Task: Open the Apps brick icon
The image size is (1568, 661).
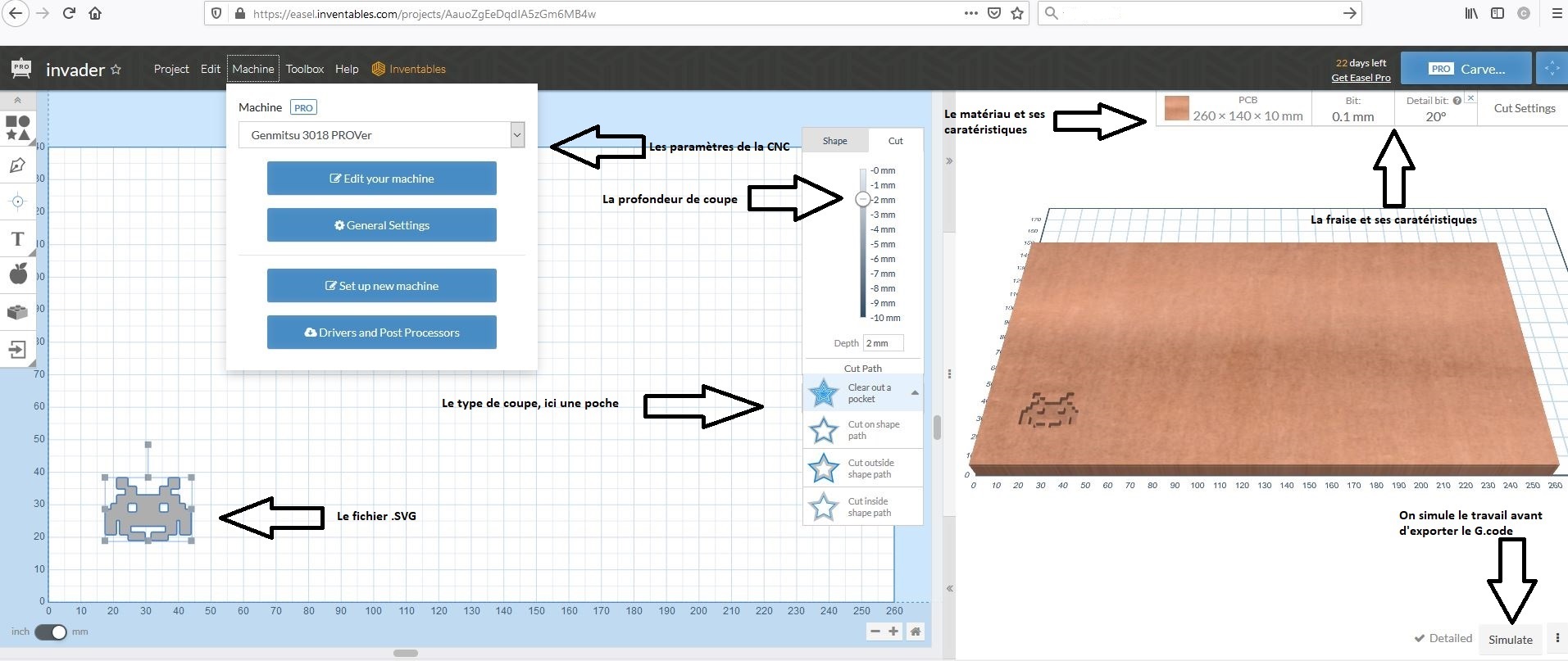Action: (x=17, y=312)
